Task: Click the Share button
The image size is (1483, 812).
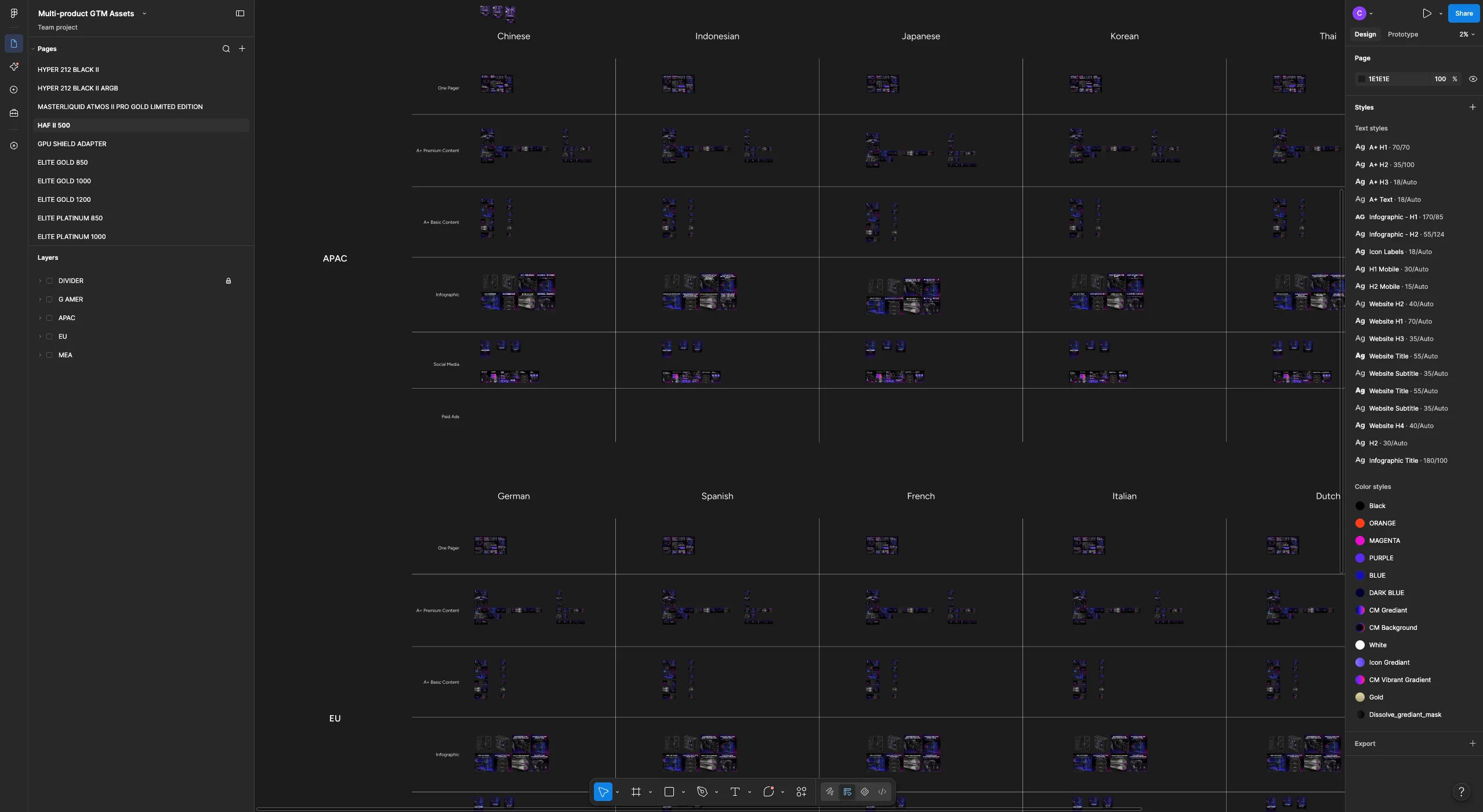Action: [1463, 13]
